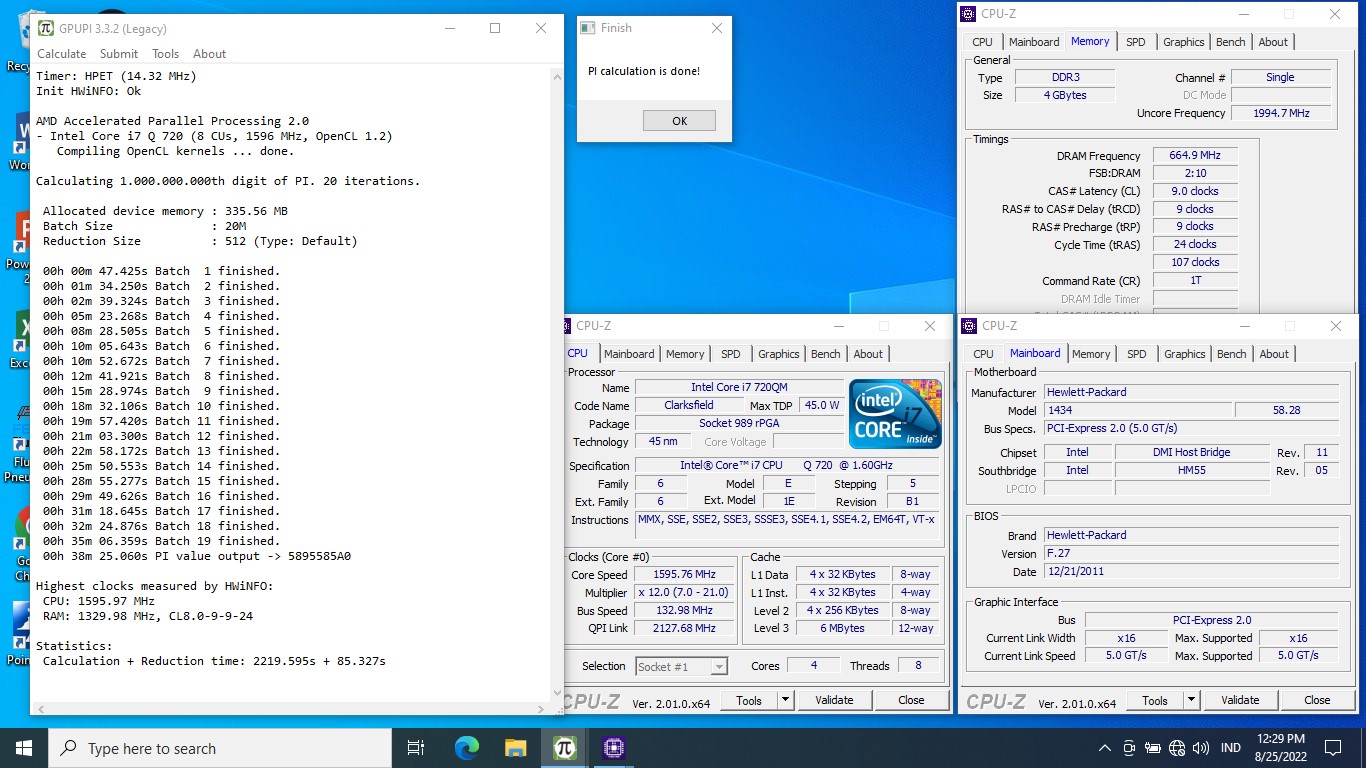This screenshot has width=1366, height=768.
Task: Open the About menu in GPUPI
Action: point(210,54)
